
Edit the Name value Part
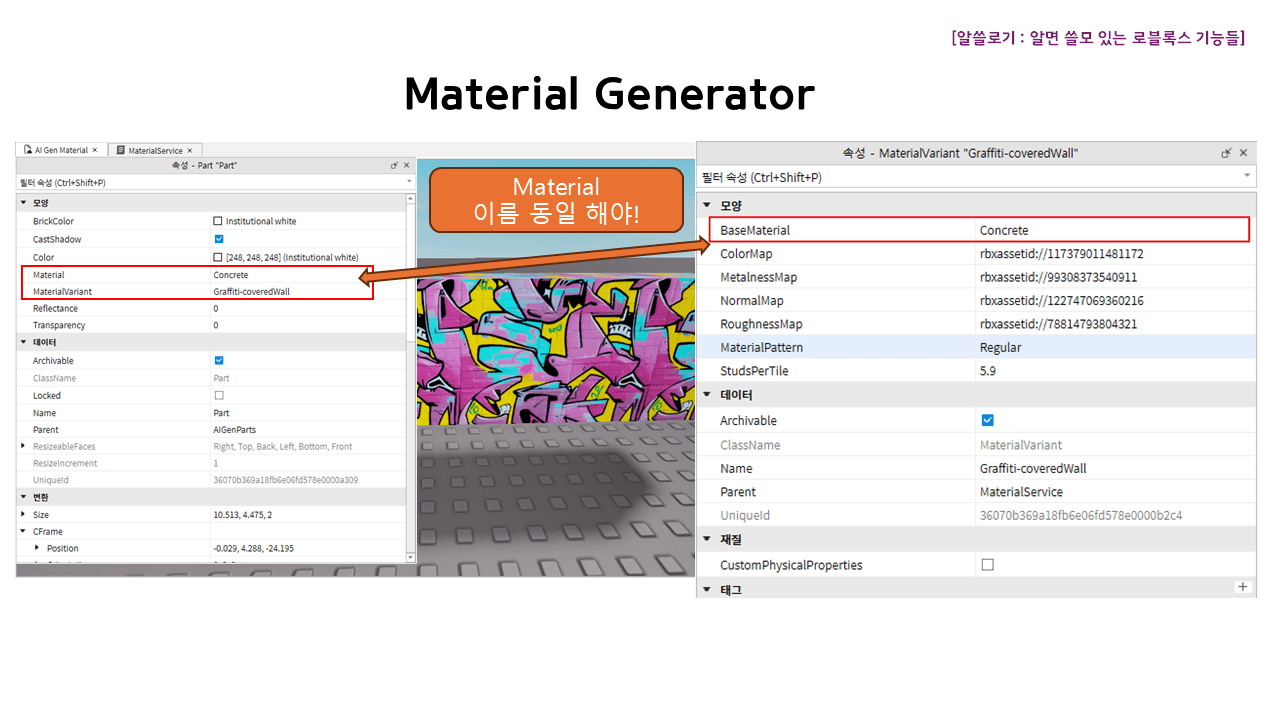coord(221,412)
